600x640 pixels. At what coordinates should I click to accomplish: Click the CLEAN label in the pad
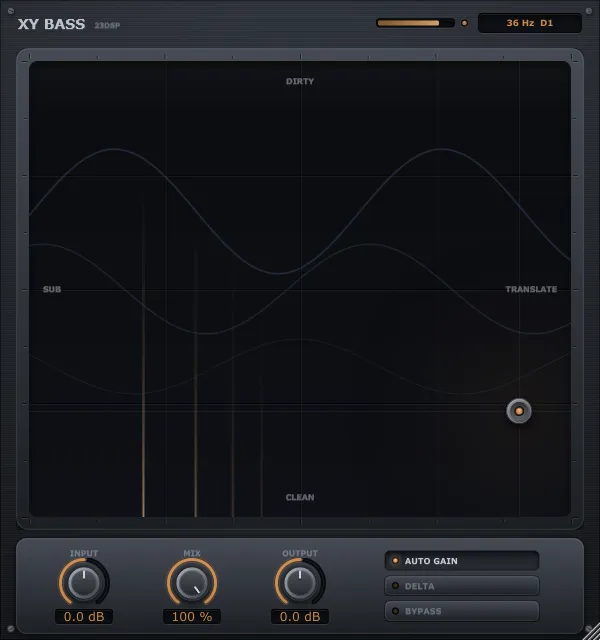click(300, 497)
